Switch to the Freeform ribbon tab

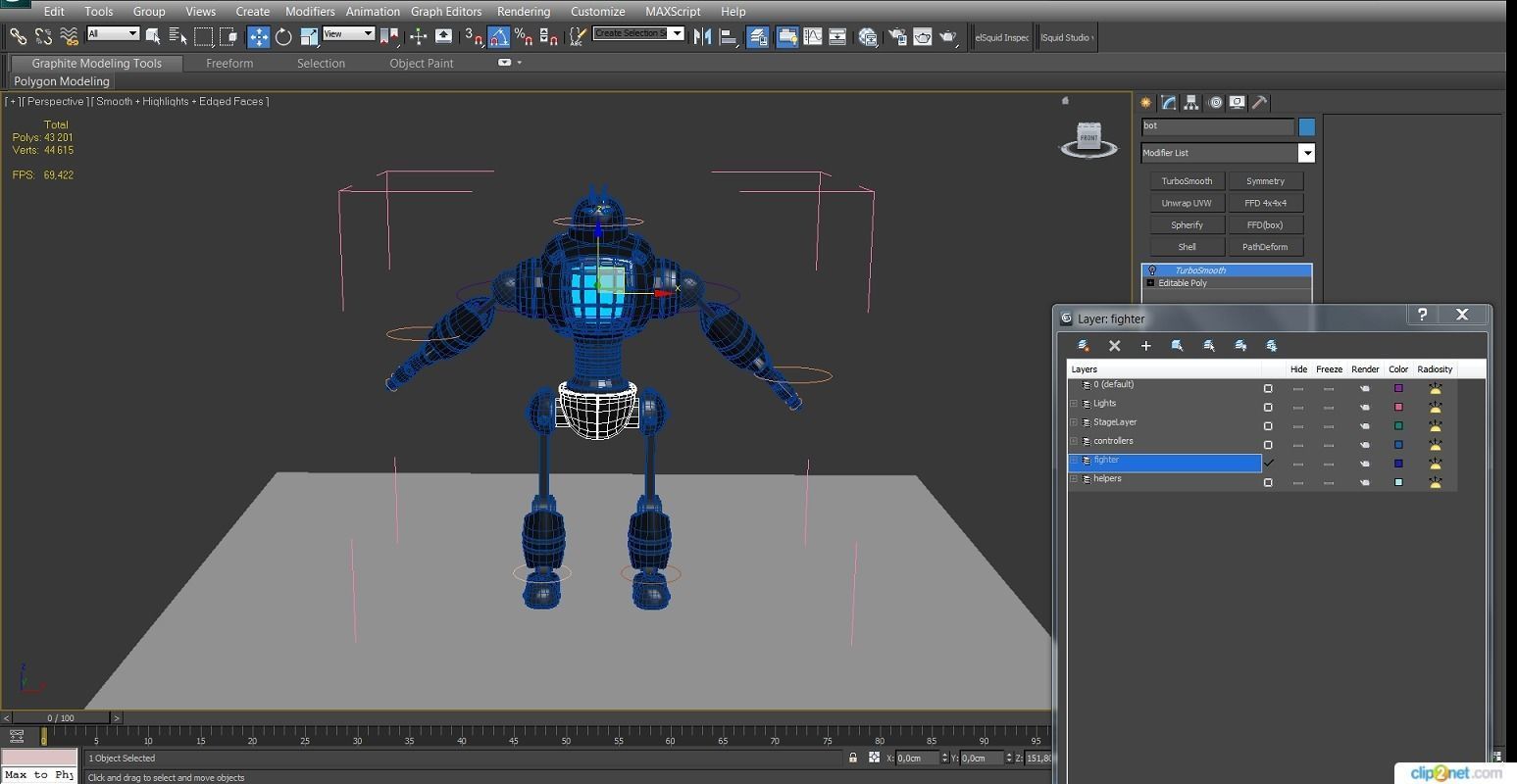[229, 63]
